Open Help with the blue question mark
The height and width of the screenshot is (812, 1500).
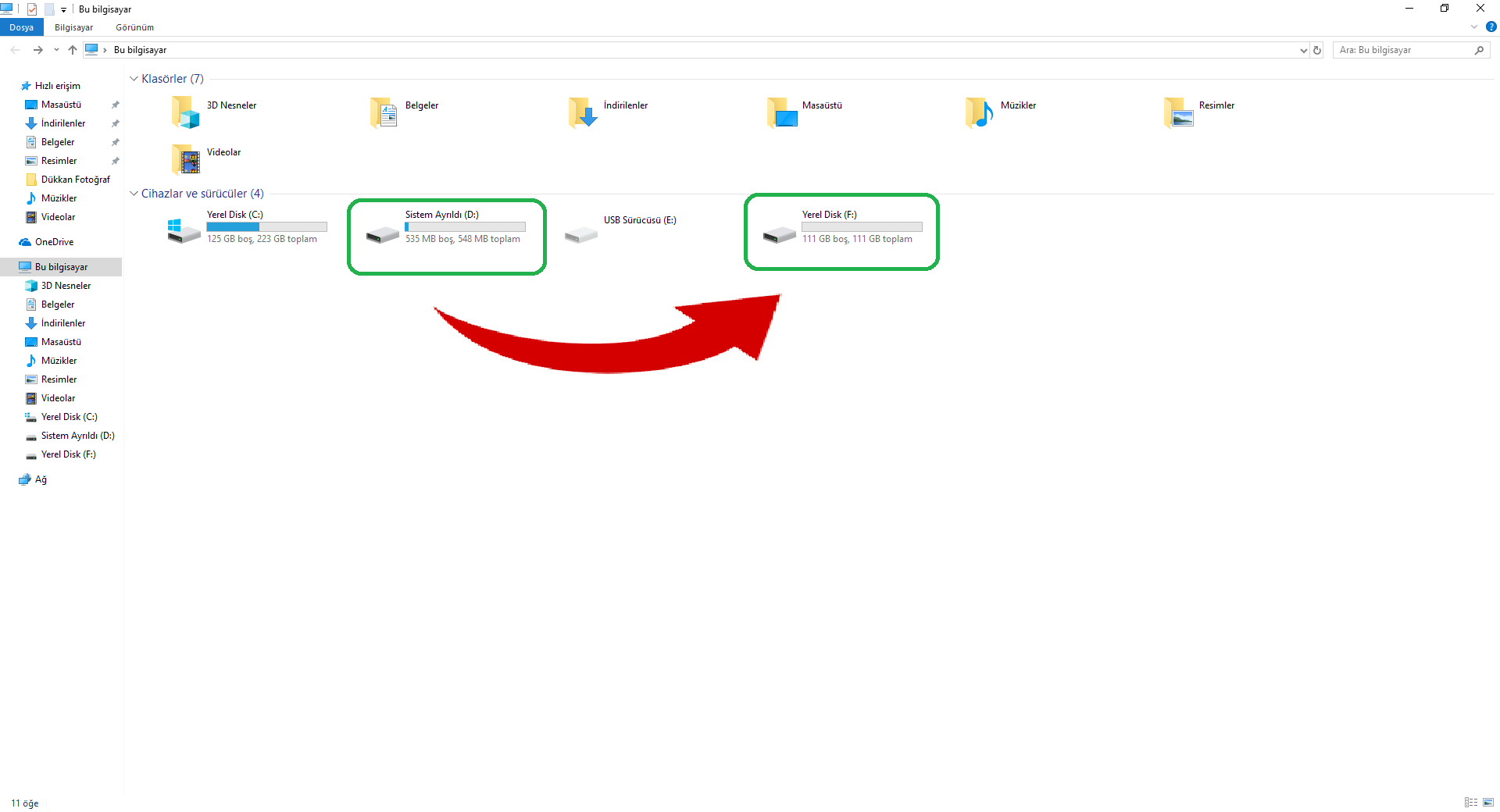click(x=1491, y=27)
